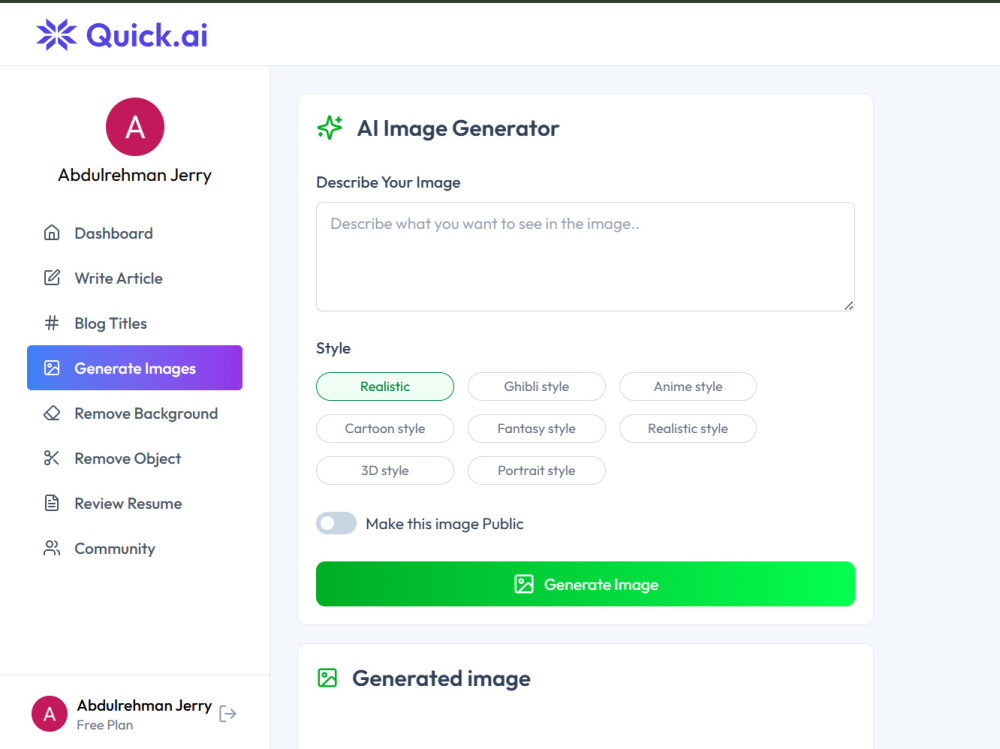Click the Generated image heading text
The width and height of the screenshot is (1000, 749).
pyautogui.click(x=441, y=678)
